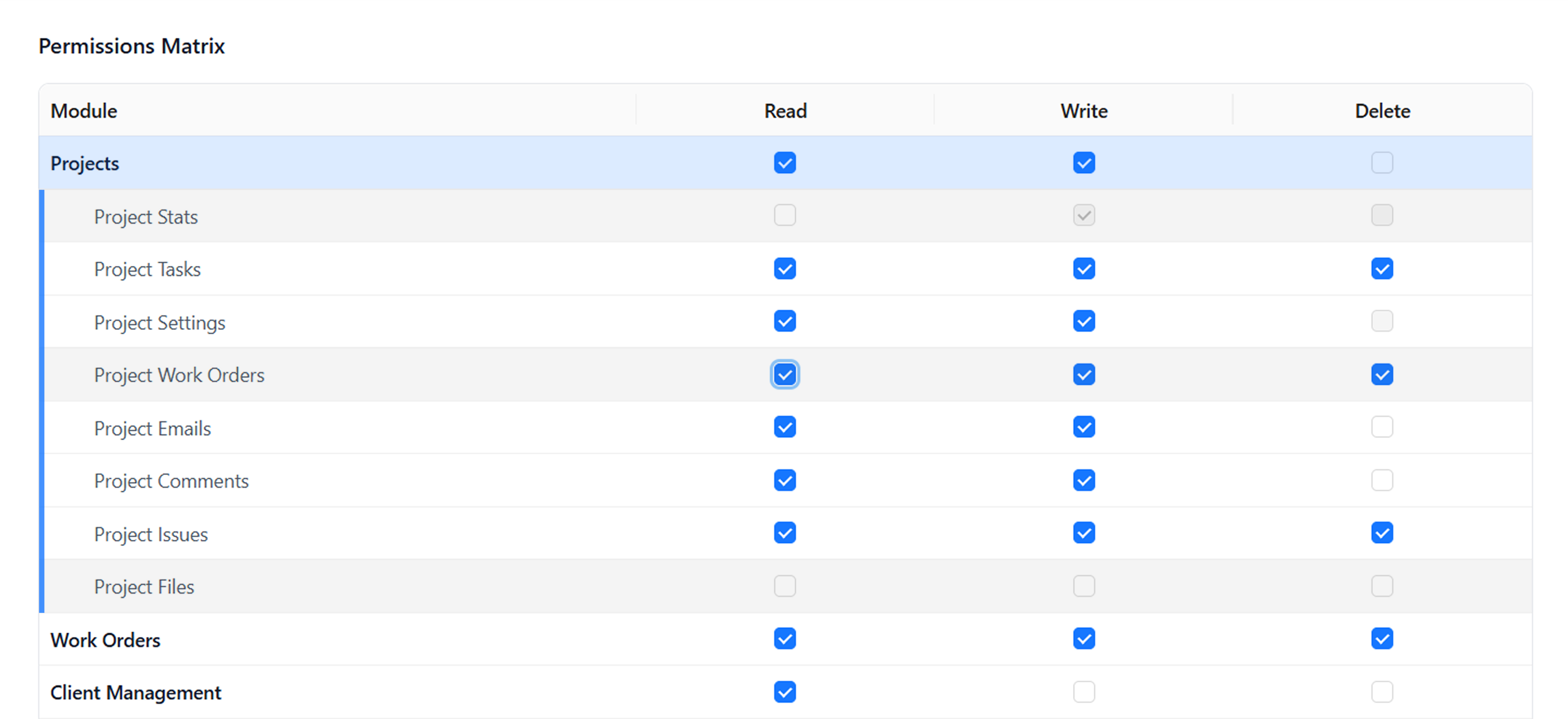Click the Write column header
Viewport: 1568px width, 719px height.
(1084, 111)
